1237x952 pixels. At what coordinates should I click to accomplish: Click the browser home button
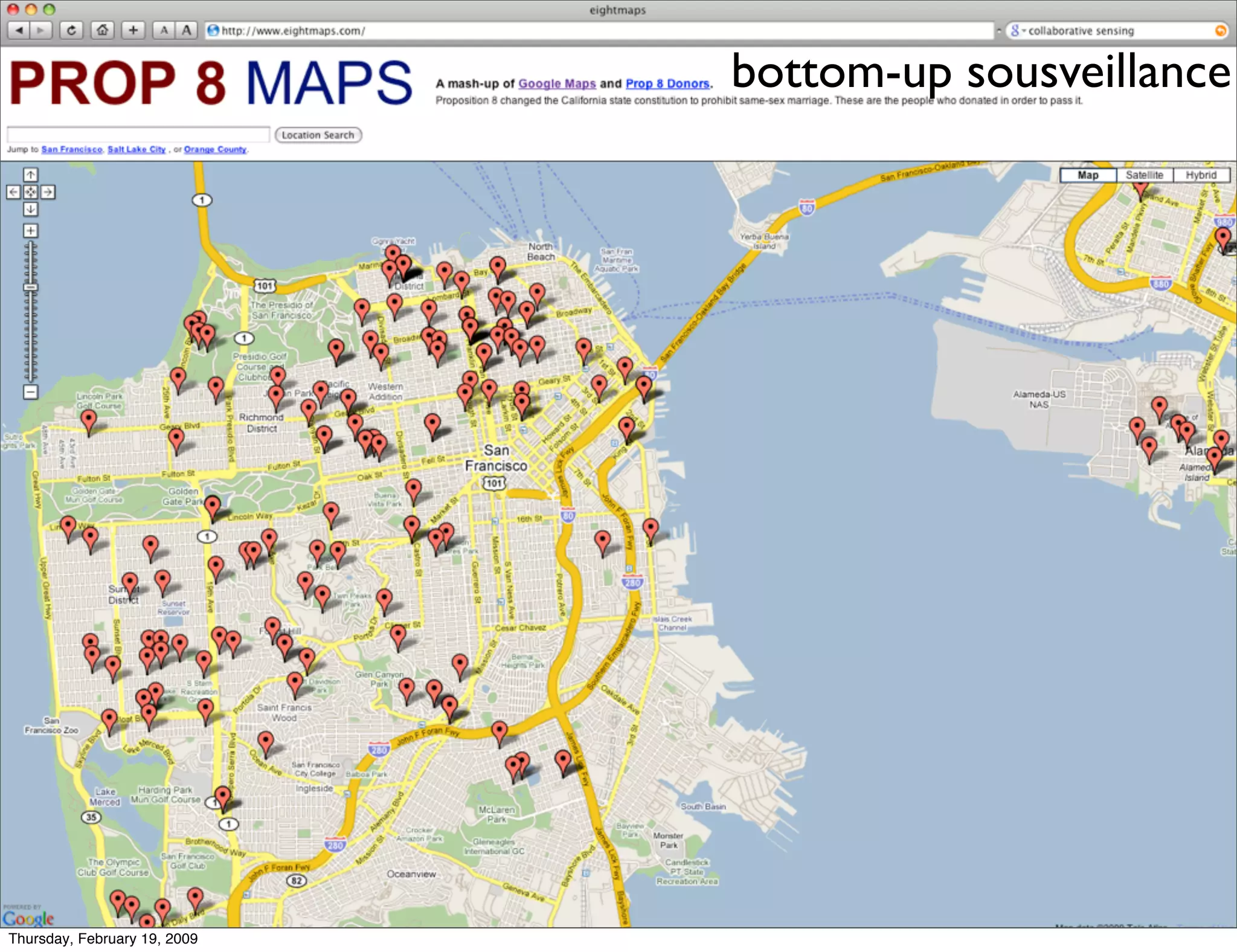point(102,30)
